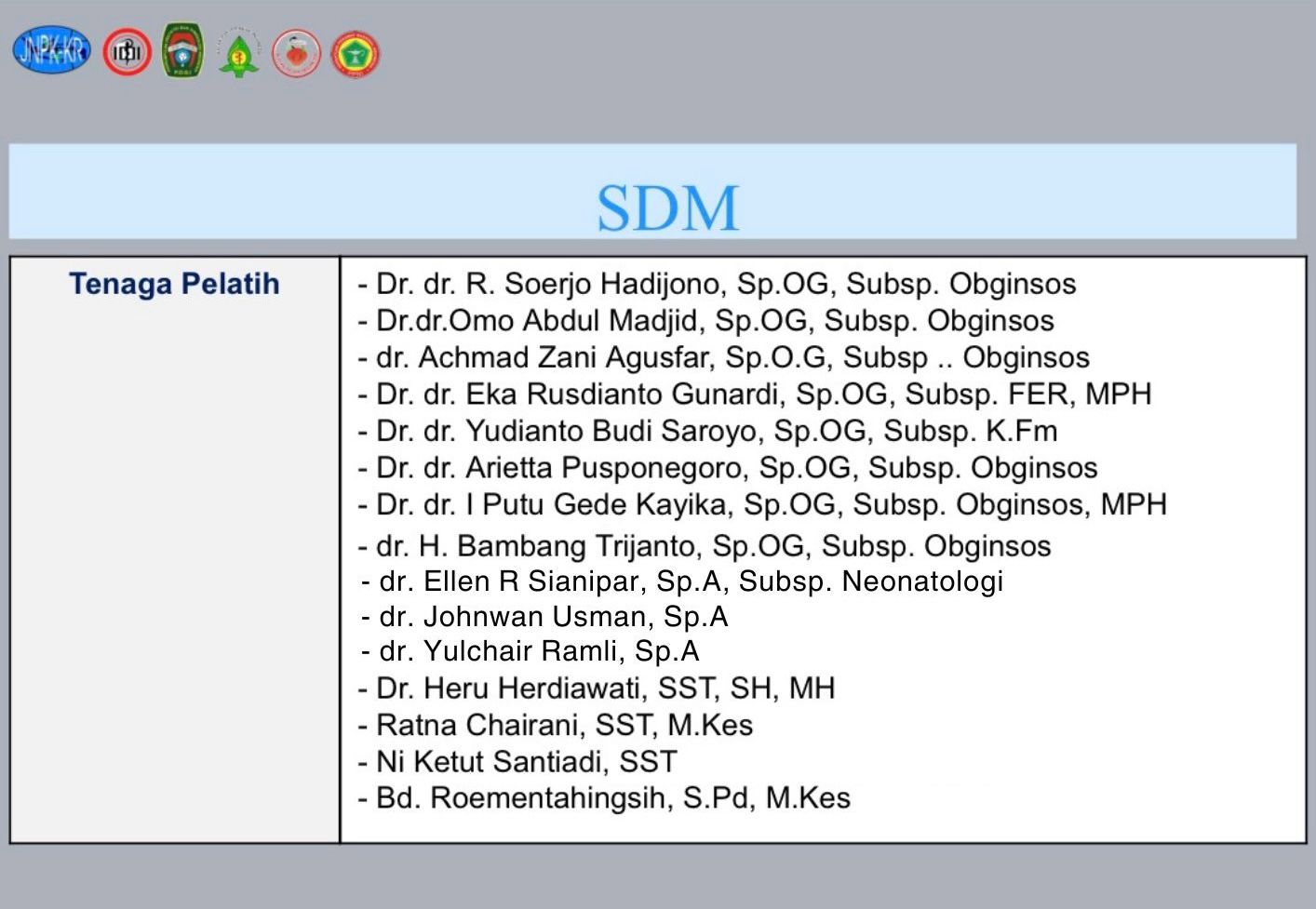This screenshot has height=909, width=1316.
Task: Click the green POGI shield logo
Action: 183,50
